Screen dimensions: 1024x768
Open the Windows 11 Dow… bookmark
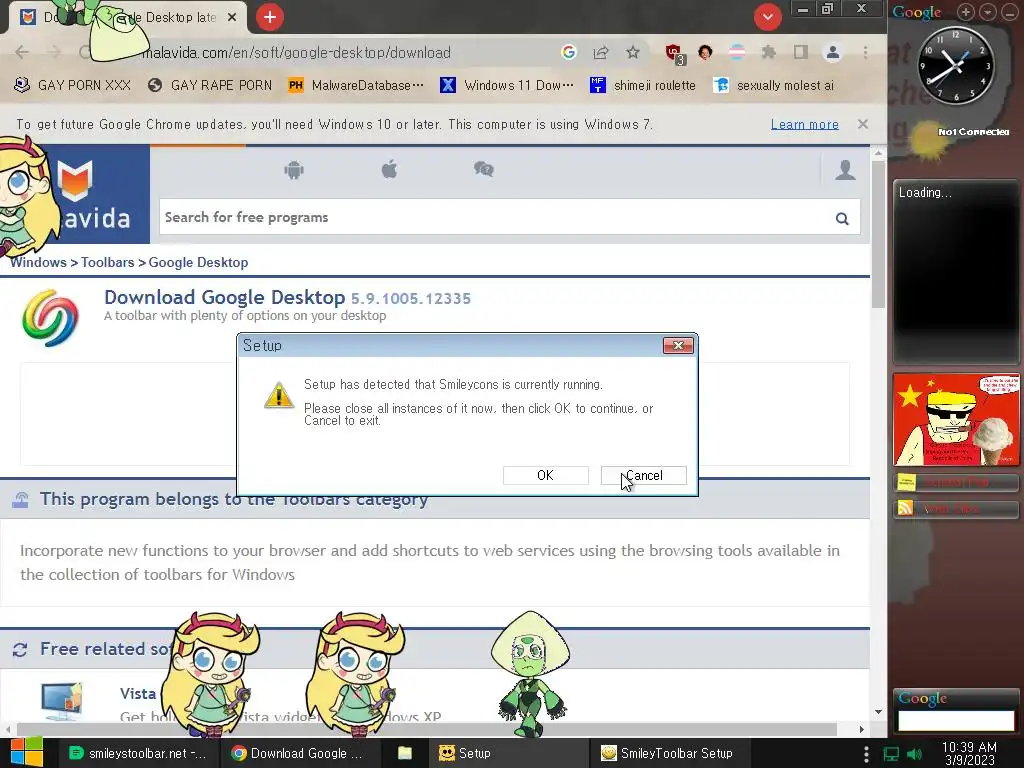(507, 86)
